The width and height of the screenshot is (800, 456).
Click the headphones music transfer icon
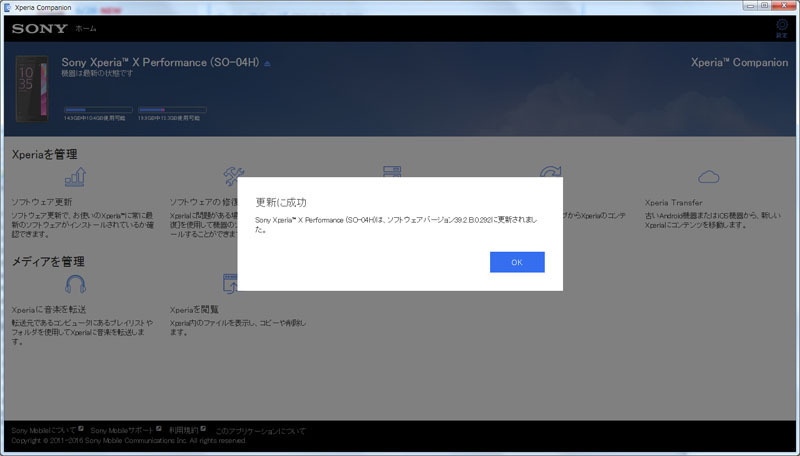click(x=76, y=284)
